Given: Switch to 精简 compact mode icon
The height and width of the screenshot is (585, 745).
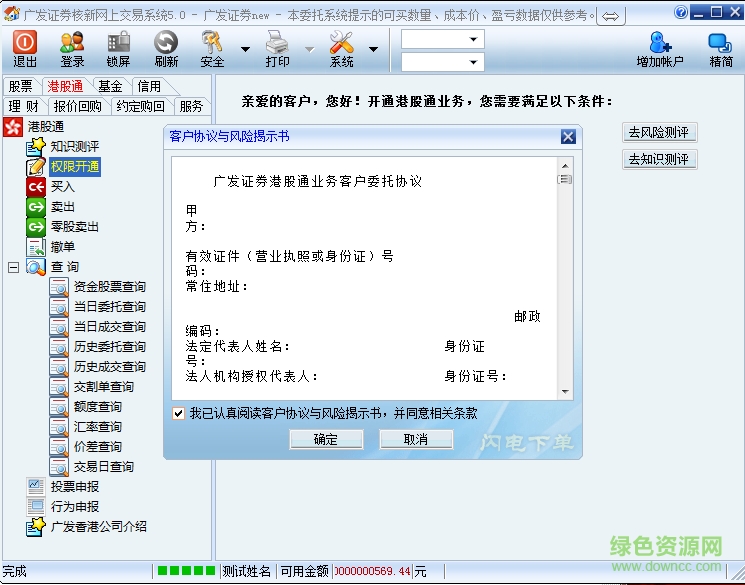Looking at the screenshot, I should tap(720, 42).
